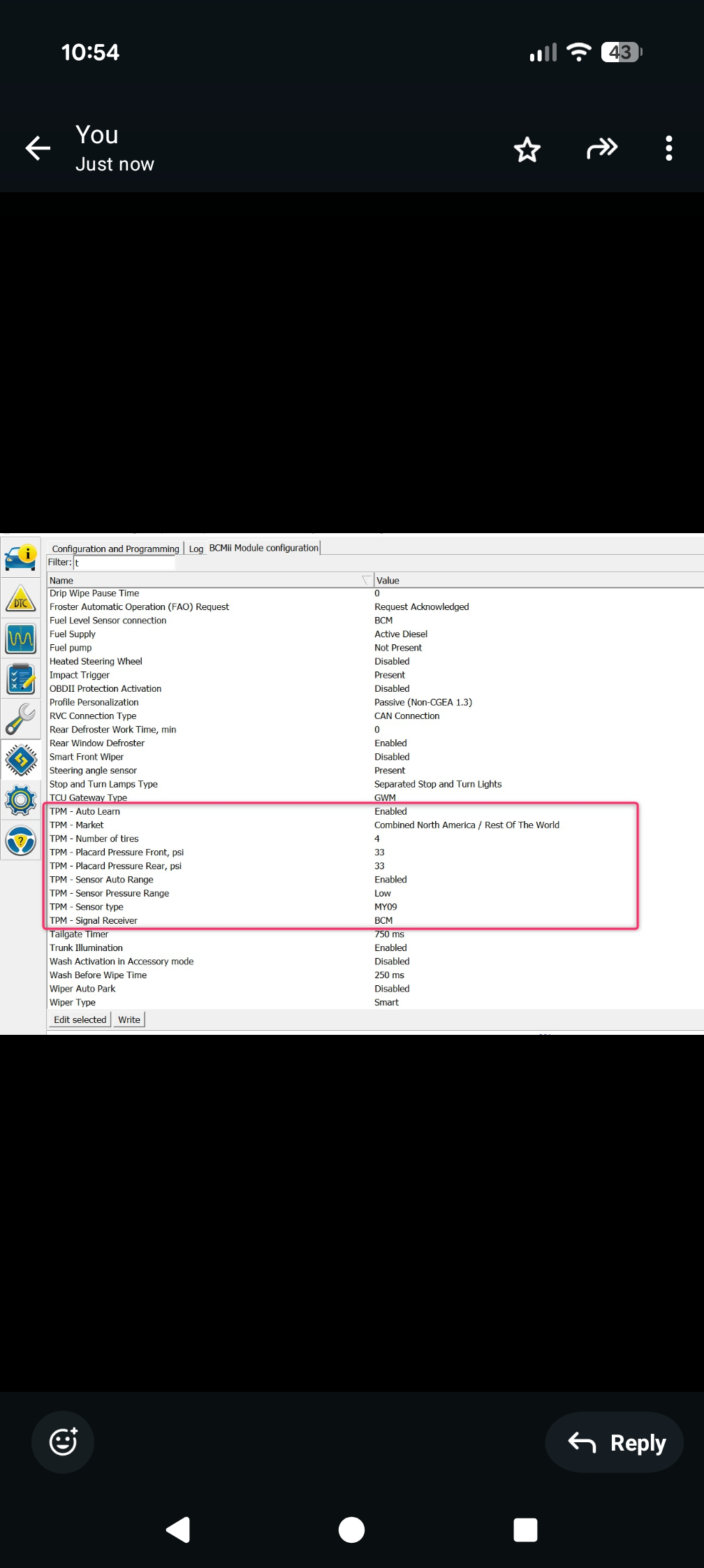Select the TPM - Market row
704x1568 pixels.
pyautogui.click(x=375, y=825)
